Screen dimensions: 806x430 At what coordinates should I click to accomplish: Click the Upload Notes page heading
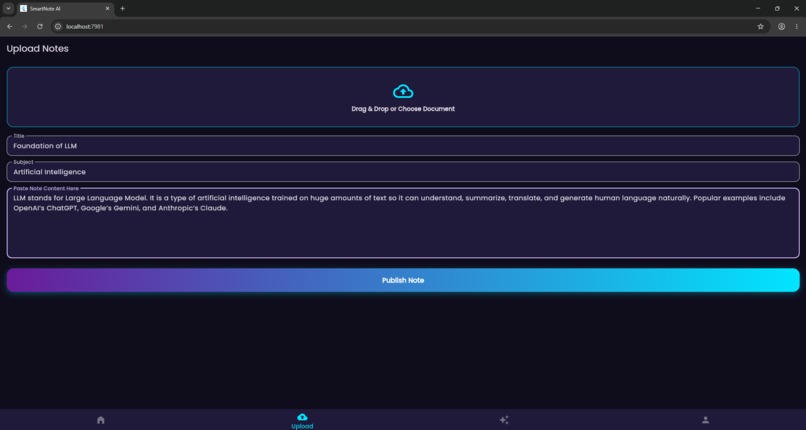pos(38,49)
